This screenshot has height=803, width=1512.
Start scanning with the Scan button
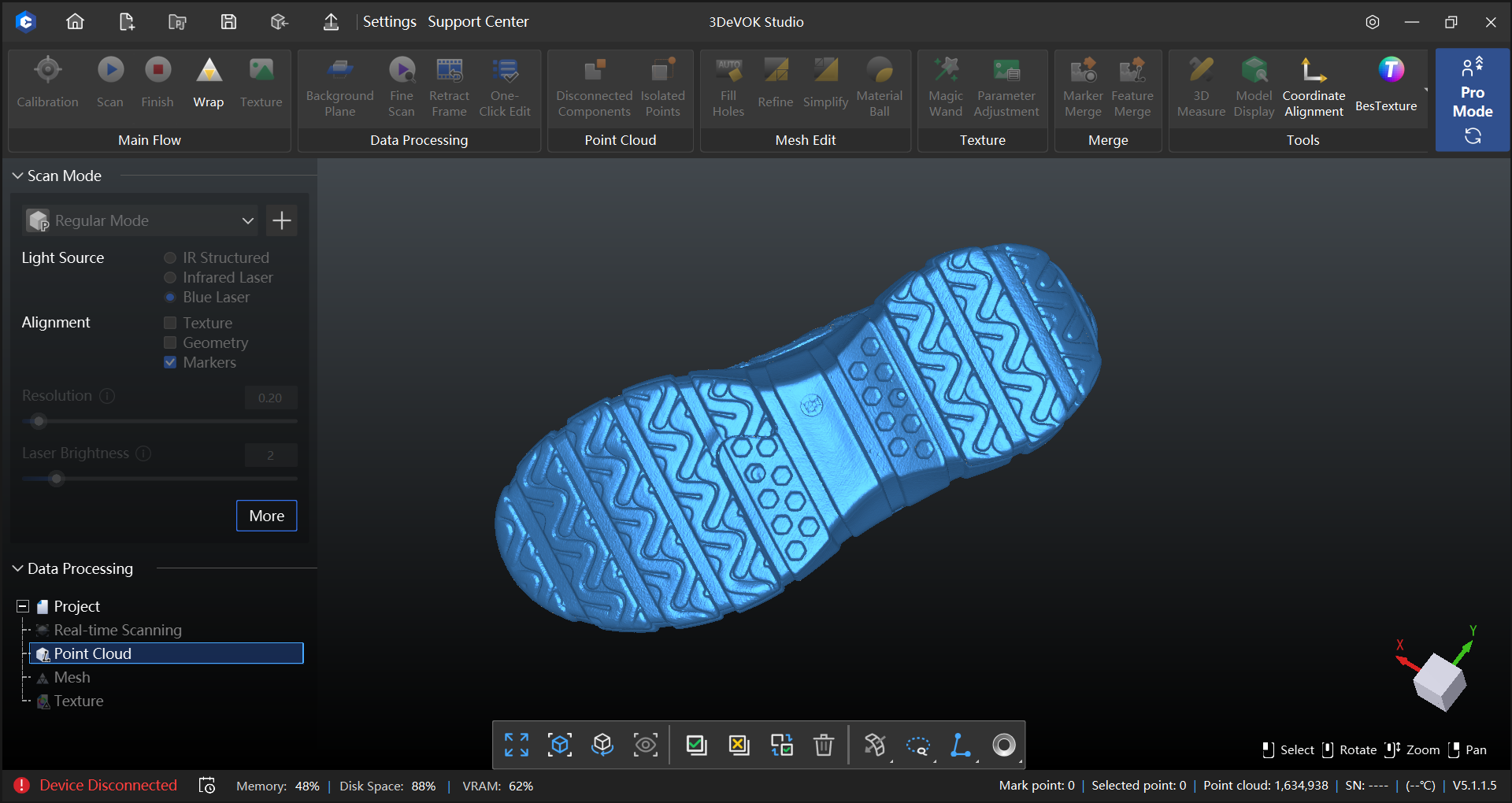click(x=110, y=83)
